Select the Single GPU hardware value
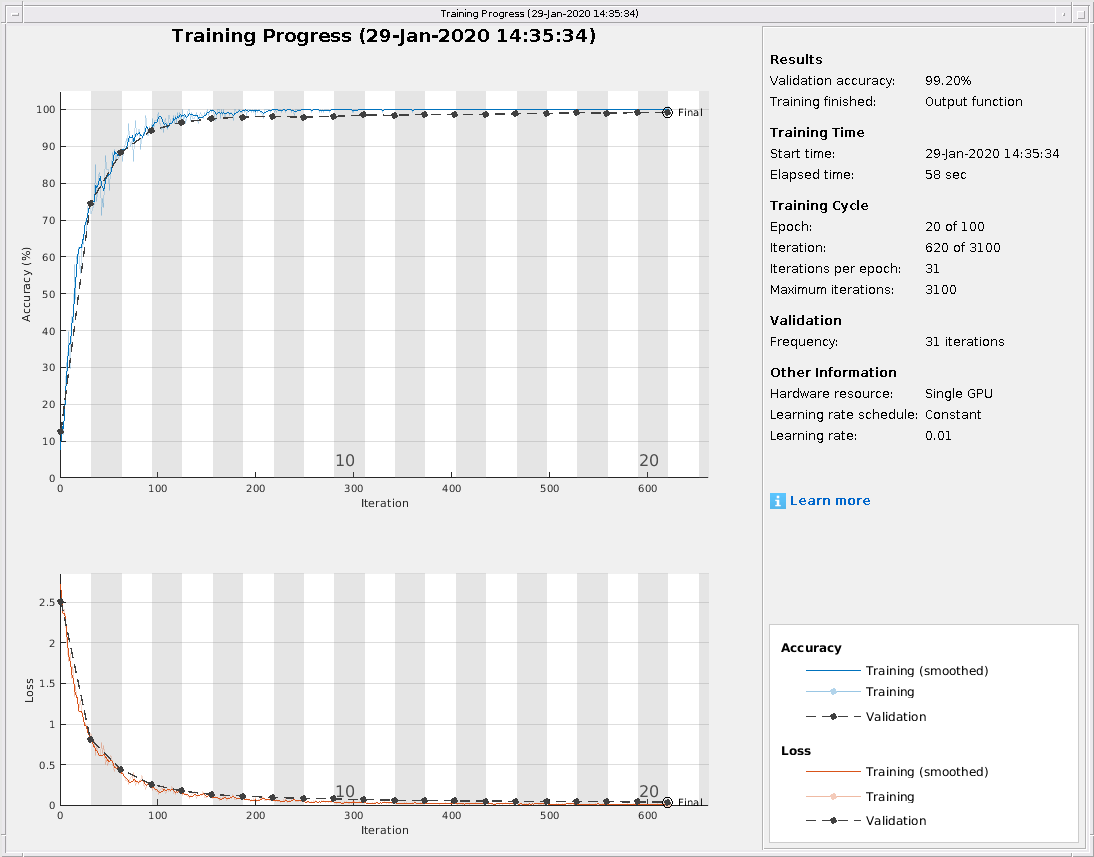The width and height of the screenshot is (1094, 857). [959, 394]
